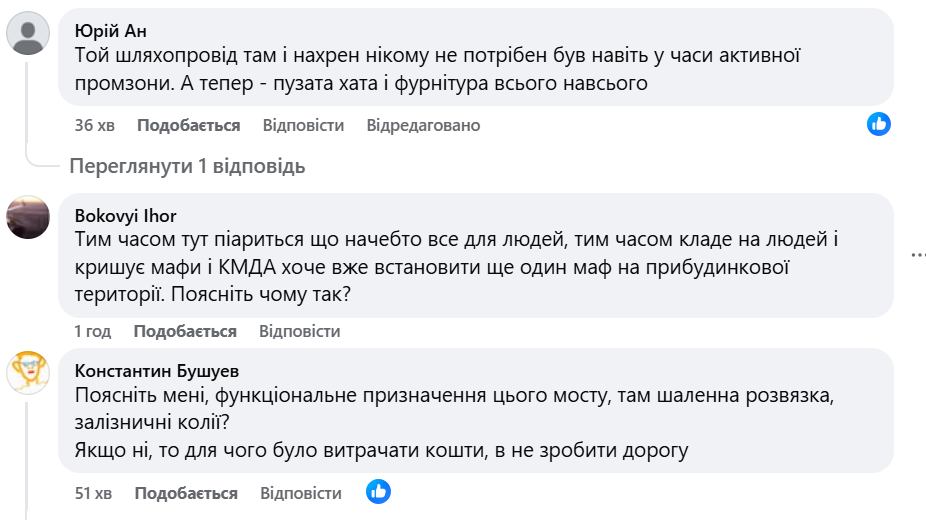Toggle Подобається on Юрій Ан's comment

pos(188,125)
